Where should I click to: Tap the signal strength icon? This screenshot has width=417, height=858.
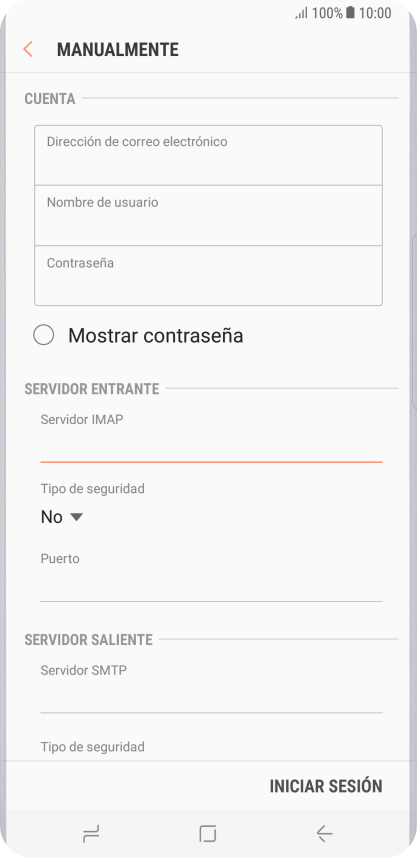click(302, 13)
